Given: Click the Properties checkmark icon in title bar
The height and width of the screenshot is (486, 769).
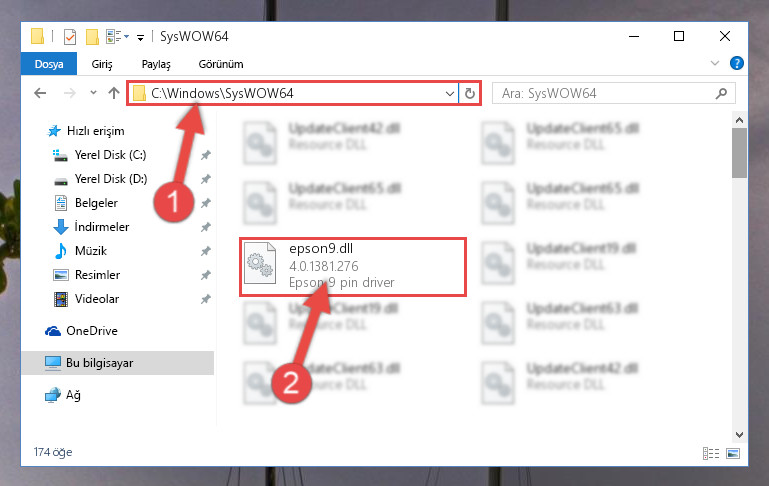Looking at the screenshot, I should pyautogui.click(x=70, y=36).
